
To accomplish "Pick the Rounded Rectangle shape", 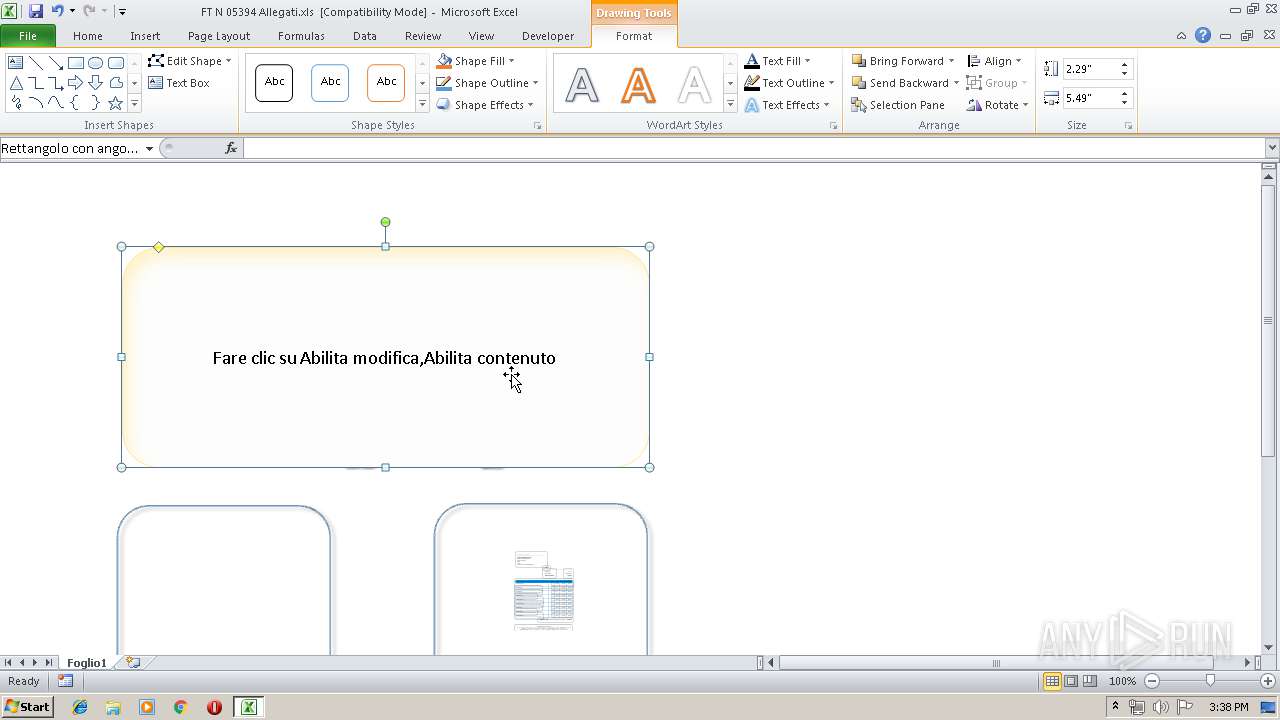I will [x=116, y=62].
